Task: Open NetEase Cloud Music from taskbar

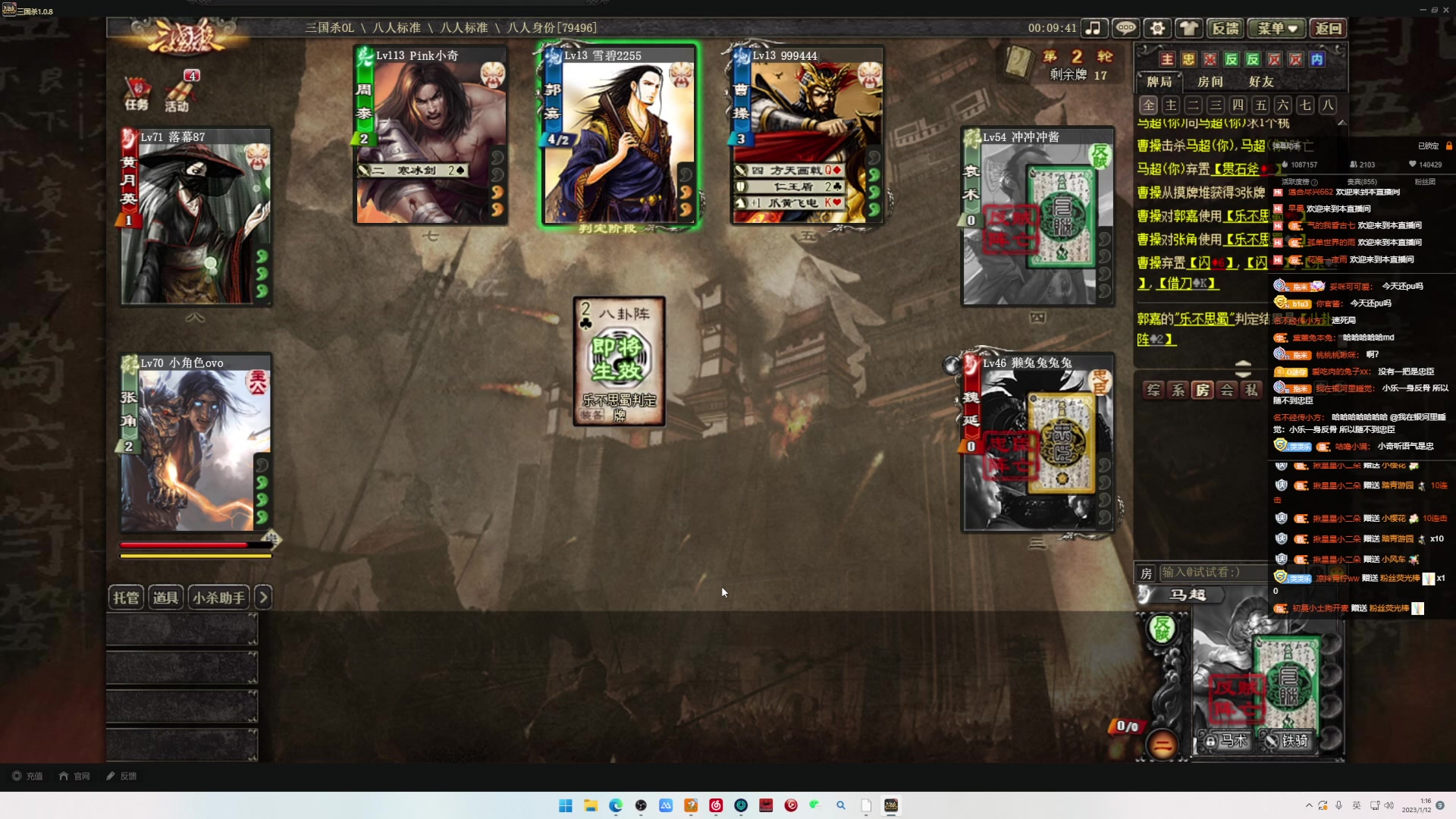Action: pyautogui.click(x=716, y=805)
